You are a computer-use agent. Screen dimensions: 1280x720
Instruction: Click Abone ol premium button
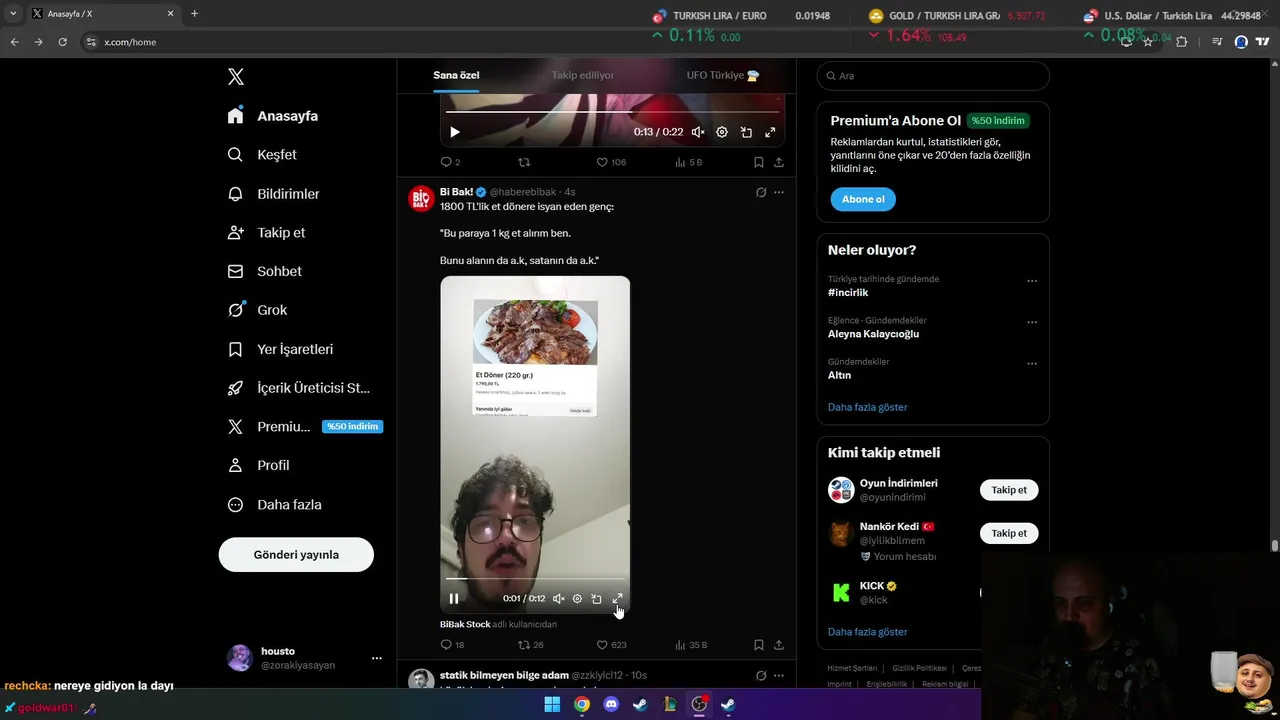coord(863,199)
